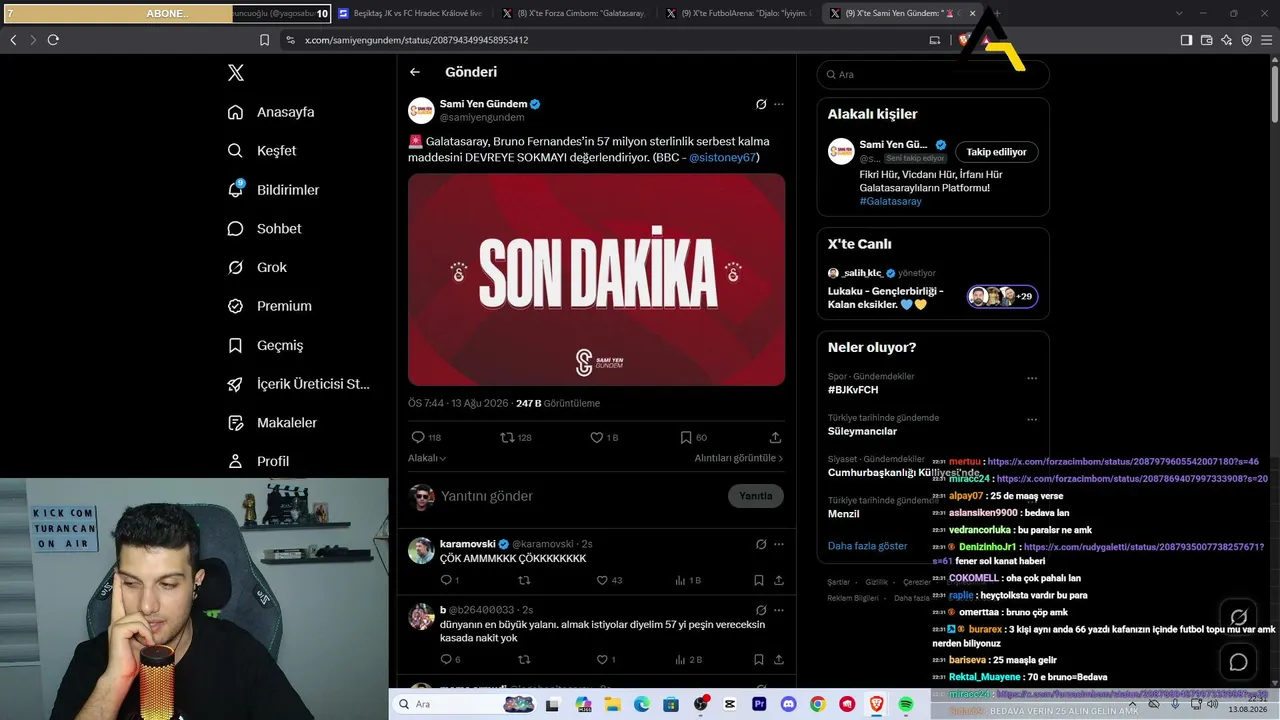Toggle the browser sidebar panel
Screen dimensions: 1280x720
pos(1186,40)
